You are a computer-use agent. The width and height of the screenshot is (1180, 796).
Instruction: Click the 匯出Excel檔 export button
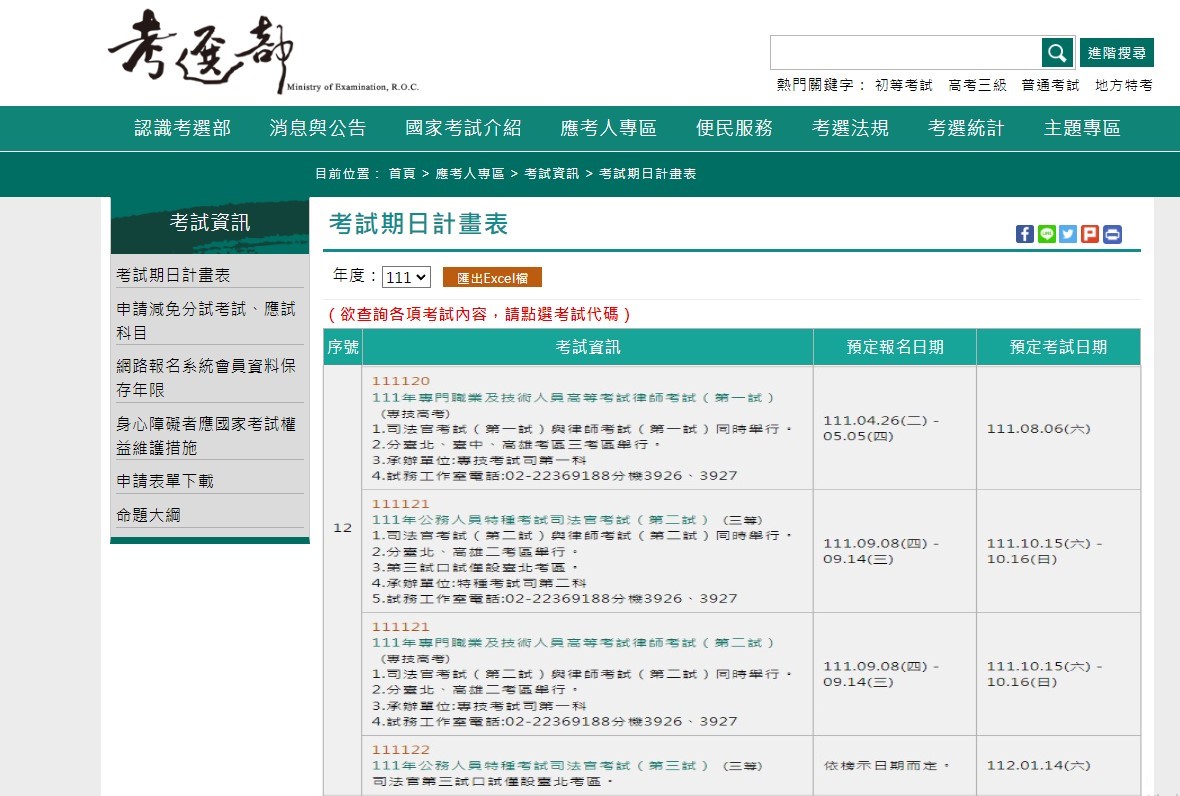(492, 278)
